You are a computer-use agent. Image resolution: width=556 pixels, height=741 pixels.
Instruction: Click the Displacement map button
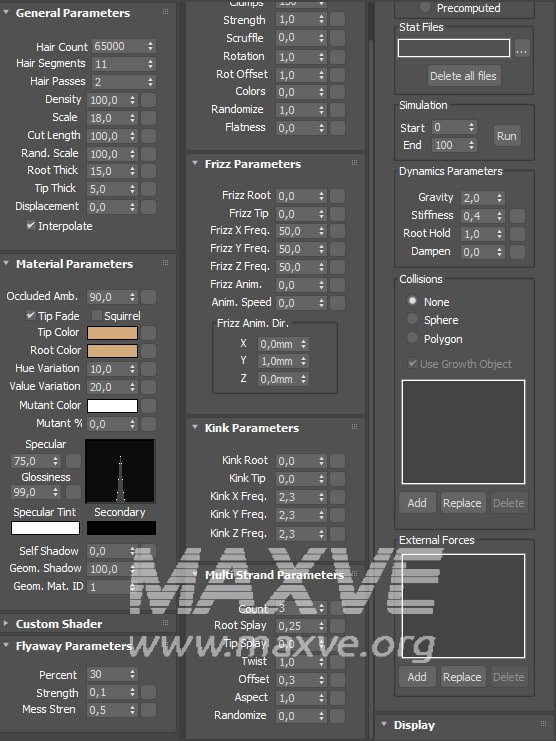click(x=148, y=207)
